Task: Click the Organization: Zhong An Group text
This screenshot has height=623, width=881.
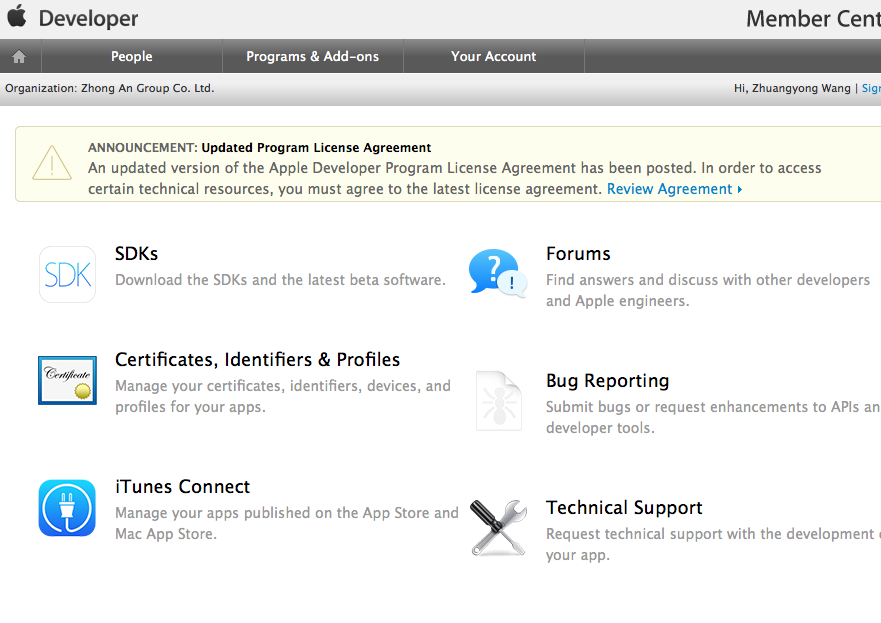Action: click(x=110, y=88)
